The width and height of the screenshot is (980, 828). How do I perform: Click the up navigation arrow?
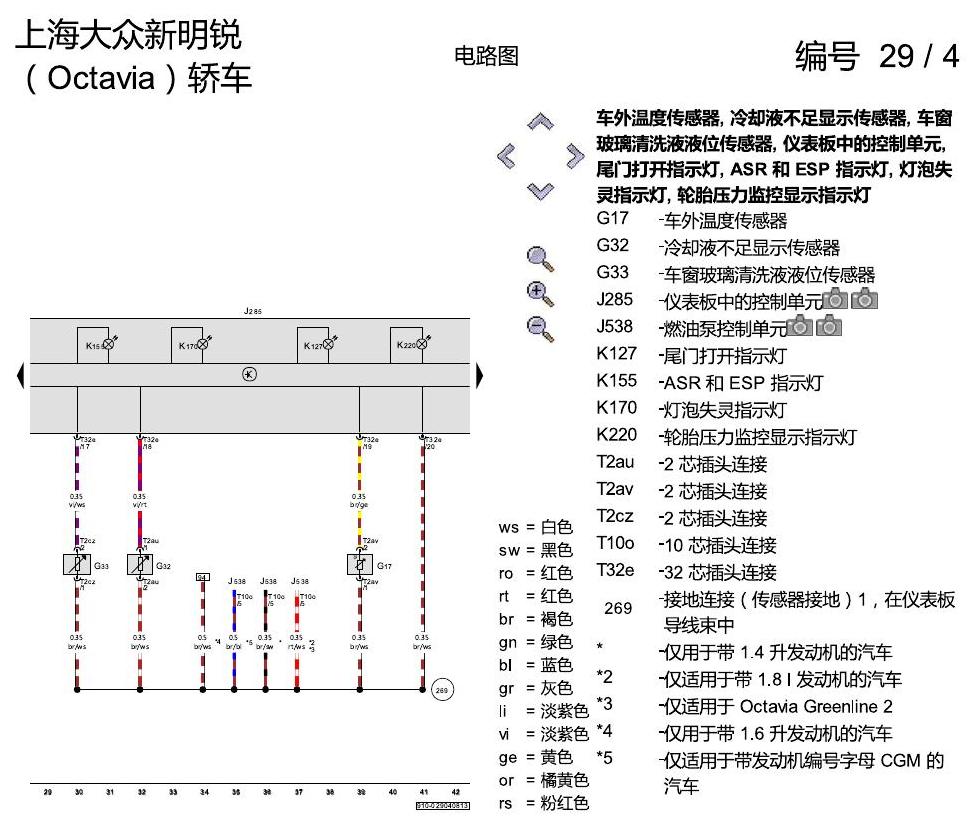click(540, 121)
